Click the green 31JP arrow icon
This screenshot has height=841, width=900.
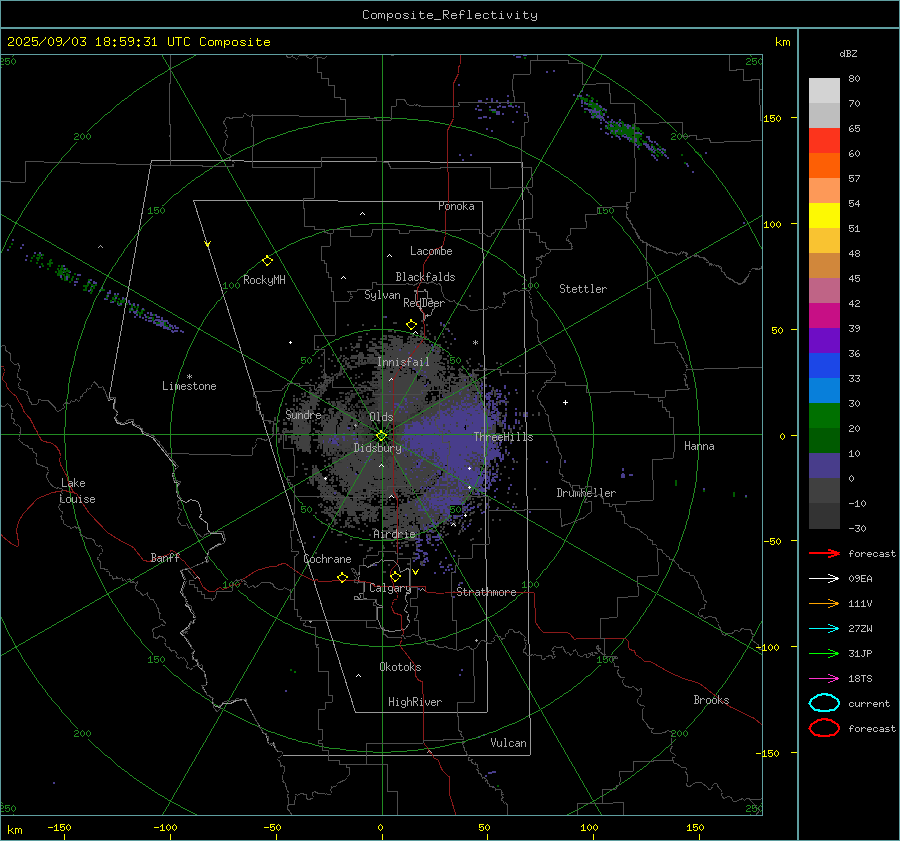click(x=824, y=653)
